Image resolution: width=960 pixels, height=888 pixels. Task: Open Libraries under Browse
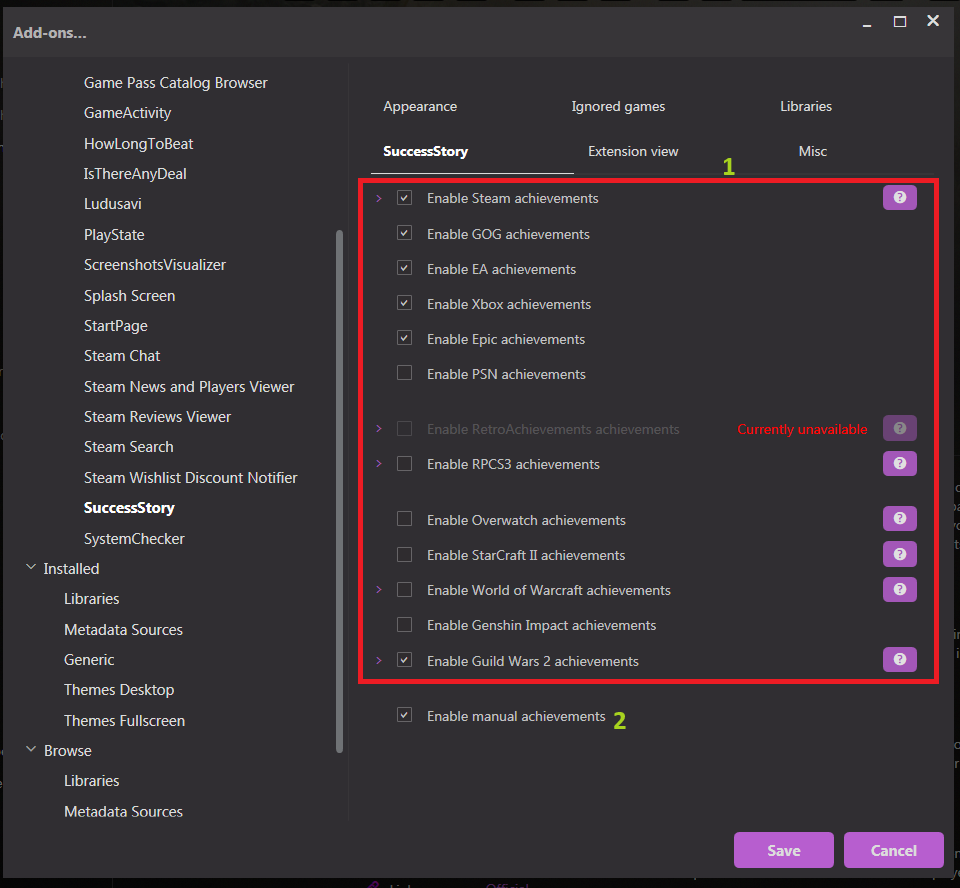tap(91, 781)
